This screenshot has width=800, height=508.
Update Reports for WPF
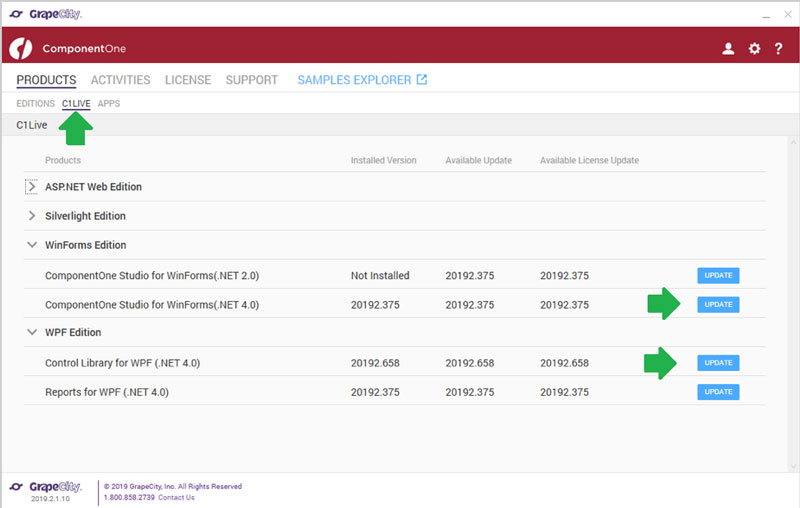718,392
